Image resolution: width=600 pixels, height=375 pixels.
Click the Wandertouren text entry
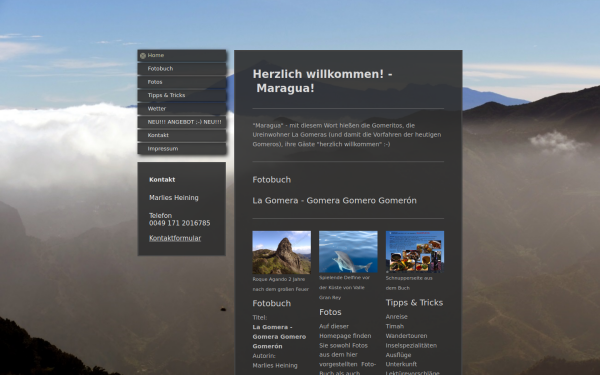pyautogui.click(x=406, y=336)
